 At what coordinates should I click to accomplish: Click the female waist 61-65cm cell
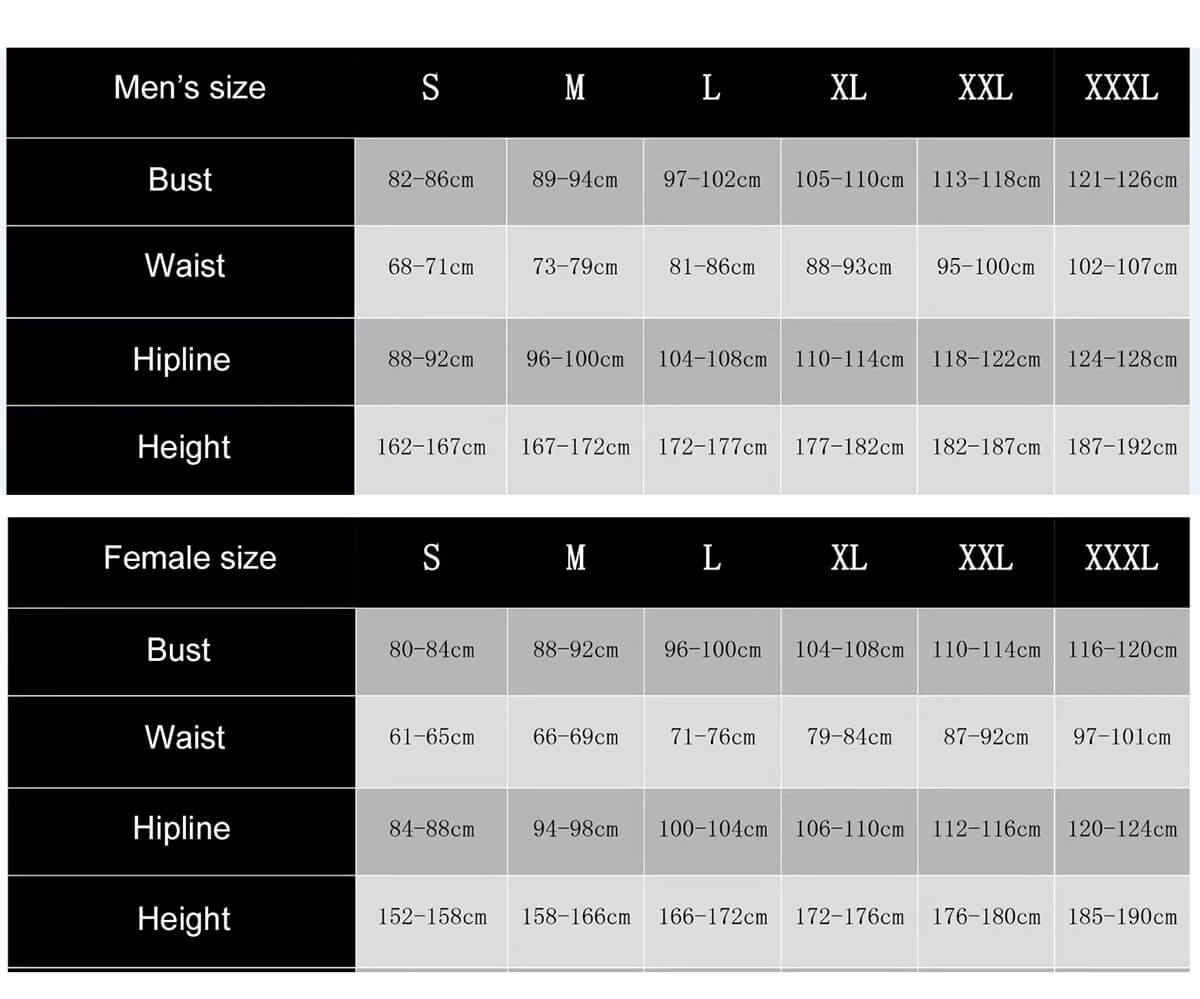pyautogui.click(x=431, y=738)
